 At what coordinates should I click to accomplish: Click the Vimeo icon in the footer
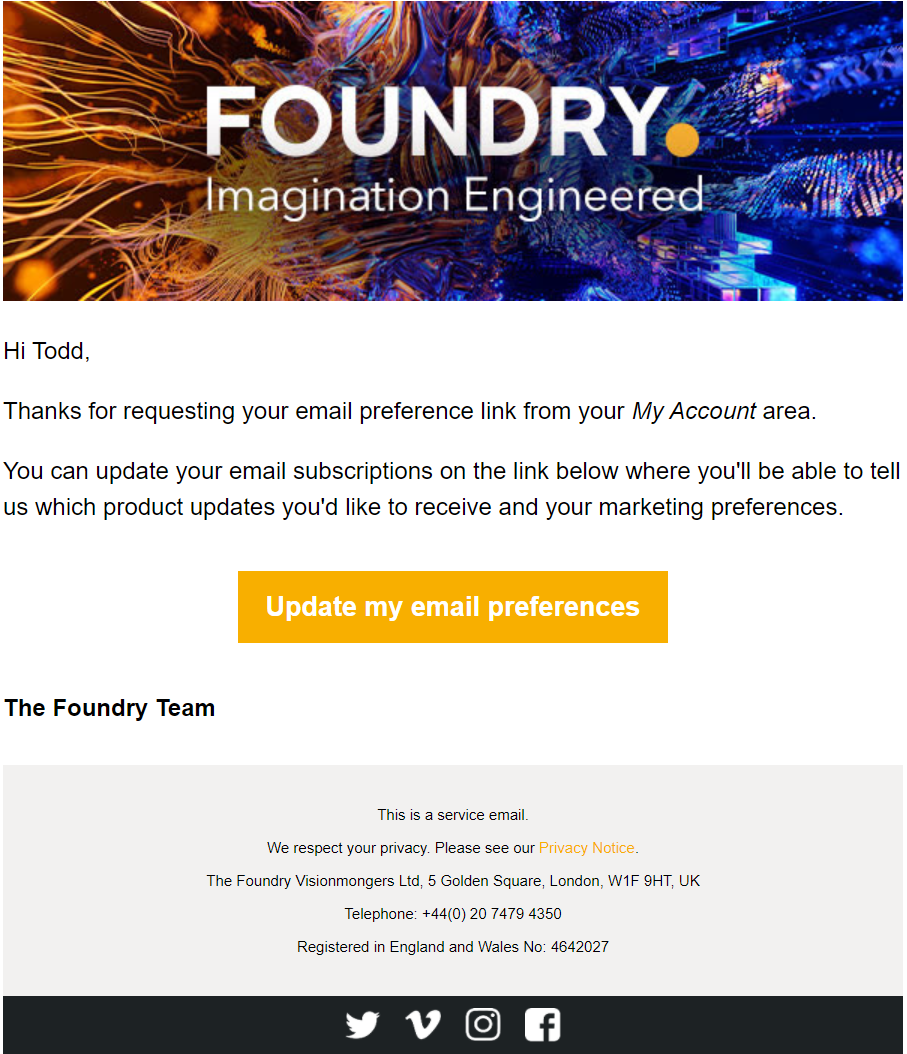click(x=422, y=1024)
